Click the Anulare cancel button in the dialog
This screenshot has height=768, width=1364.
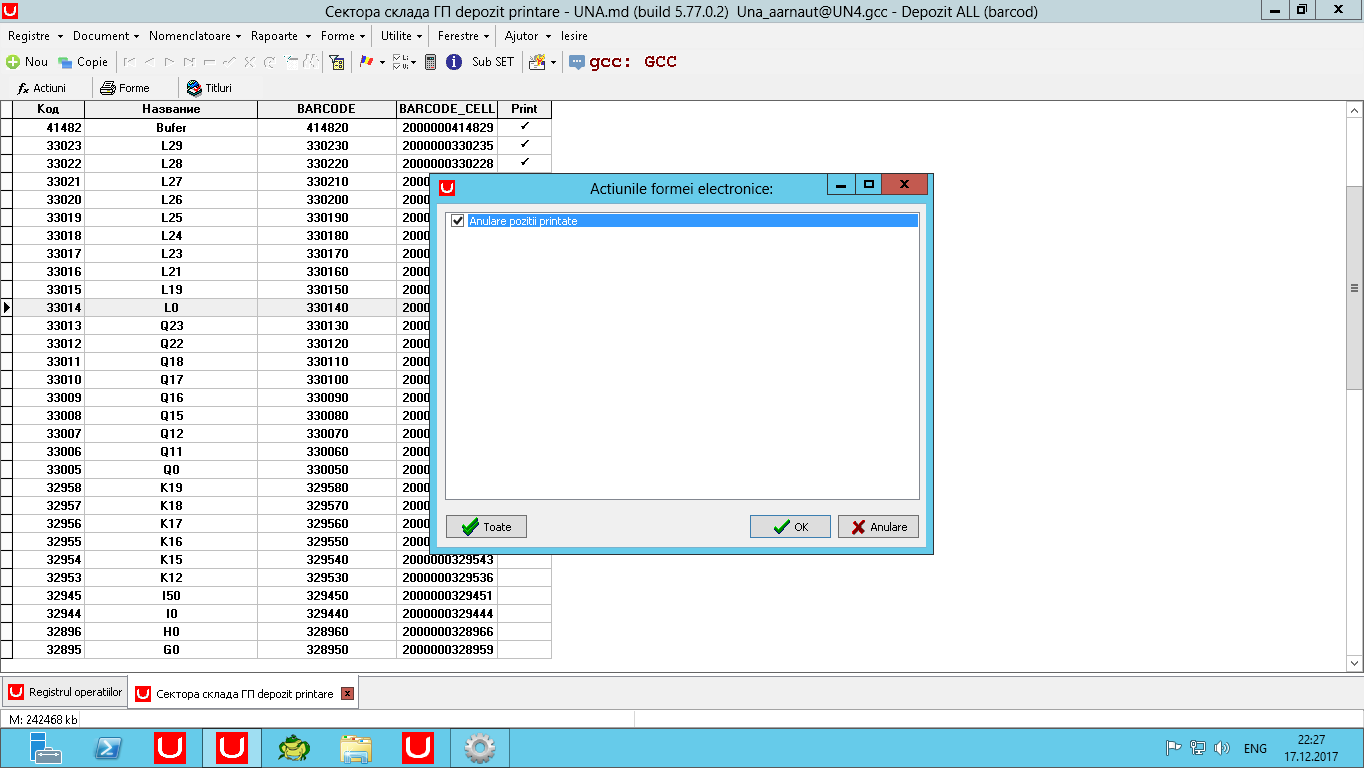(878, 527)
